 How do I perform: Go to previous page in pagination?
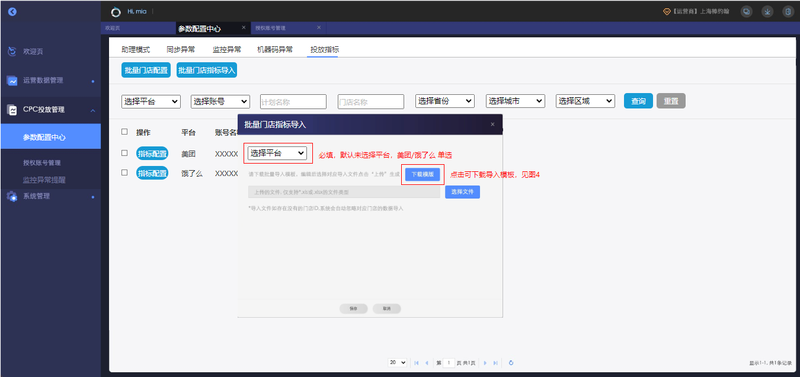pyautogui.click(x=427, y=363)
